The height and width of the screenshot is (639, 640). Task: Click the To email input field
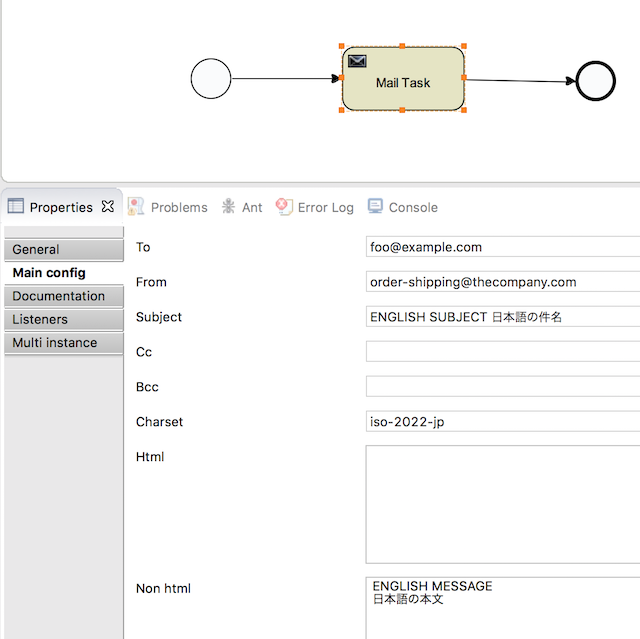point(502,247)
